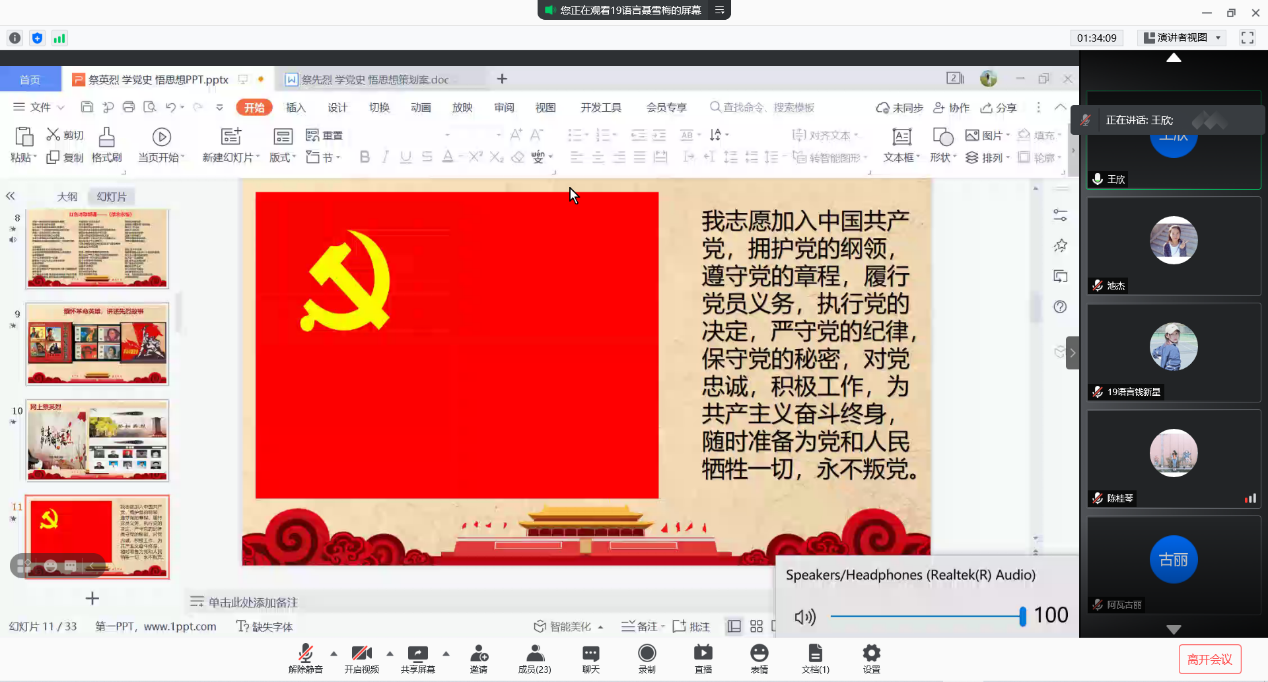This screenshot has height=682, width=1268.
Task: Open the 审阅 review tab
Action: [503, 107]
